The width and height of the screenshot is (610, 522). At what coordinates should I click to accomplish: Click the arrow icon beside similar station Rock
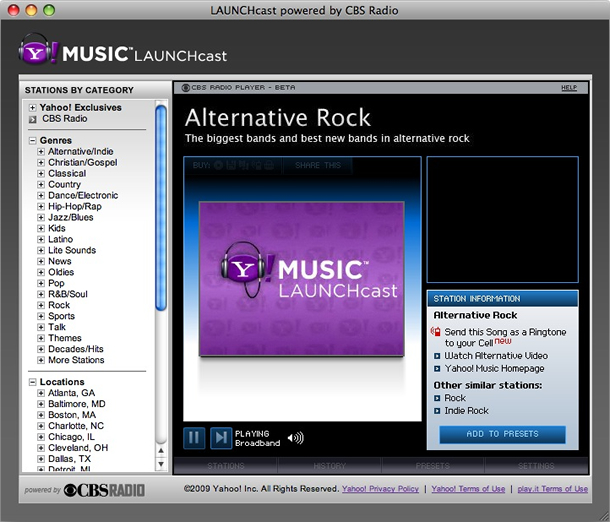tap(437, 398)
